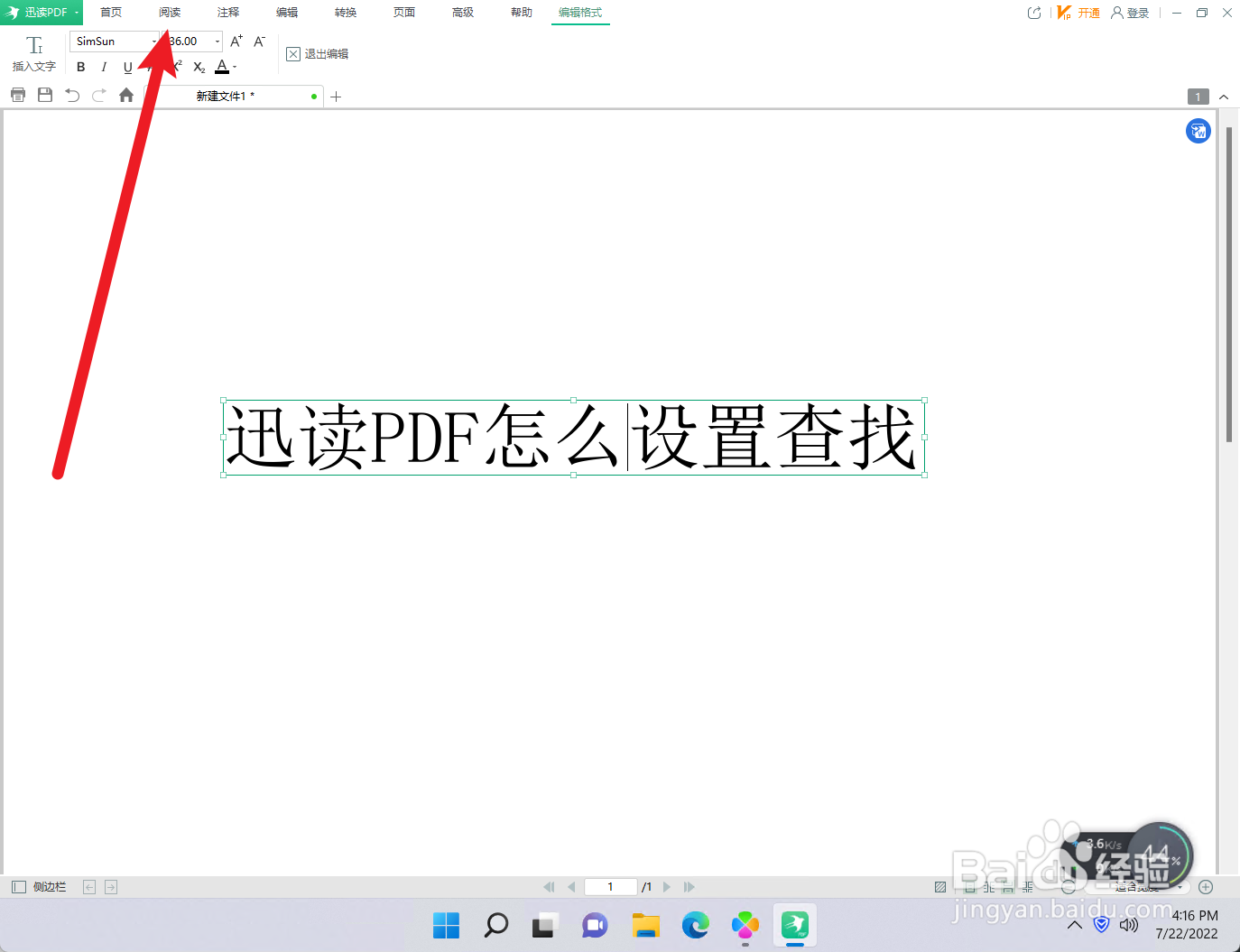The width and height of the screenshot is (1240, 952).
Task: Click the 迅读PDF taskbar icon
Action: click(x=795, y=925)
